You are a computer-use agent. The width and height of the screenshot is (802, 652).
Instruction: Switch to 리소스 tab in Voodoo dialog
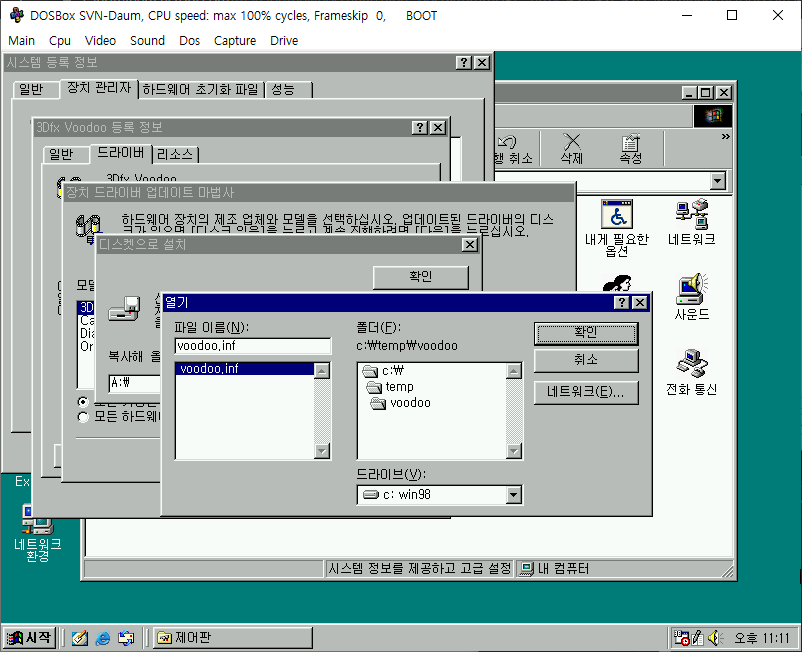(175, 154)
